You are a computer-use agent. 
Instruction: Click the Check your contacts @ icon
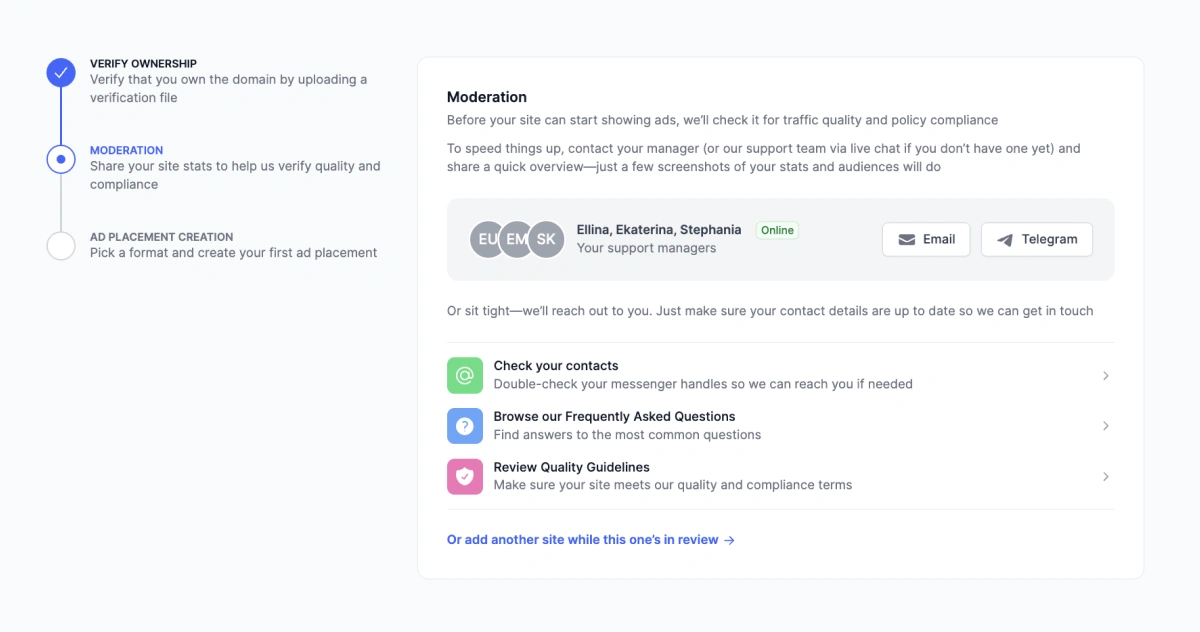point(464,375)
